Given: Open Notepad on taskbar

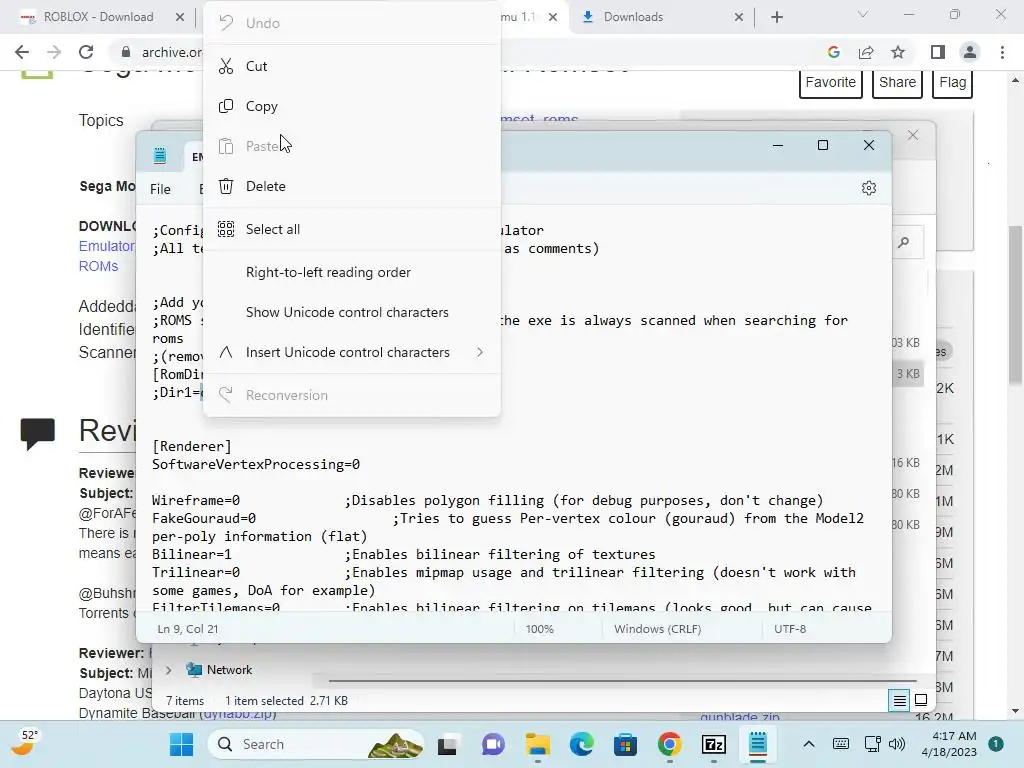Looking at the screenshot, I should 758,744.
